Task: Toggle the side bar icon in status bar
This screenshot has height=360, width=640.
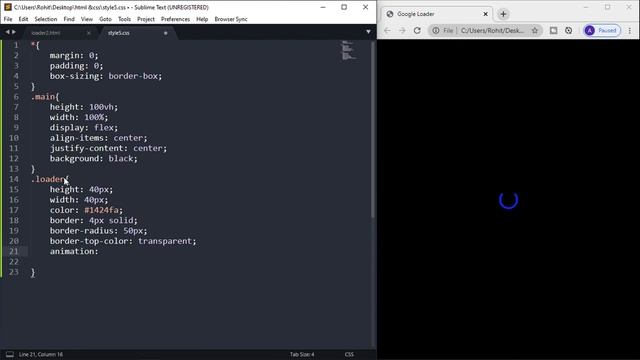Action: point(10,354)
